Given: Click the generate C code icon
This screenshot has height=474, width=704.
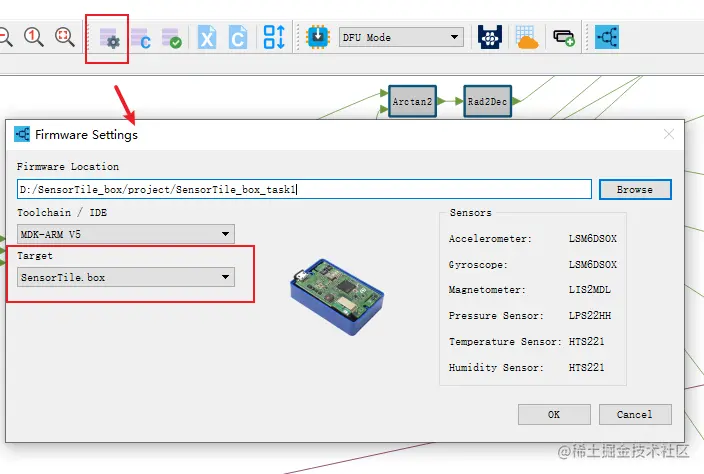Looking at the screenshot, I should click(x=141, y=39).
